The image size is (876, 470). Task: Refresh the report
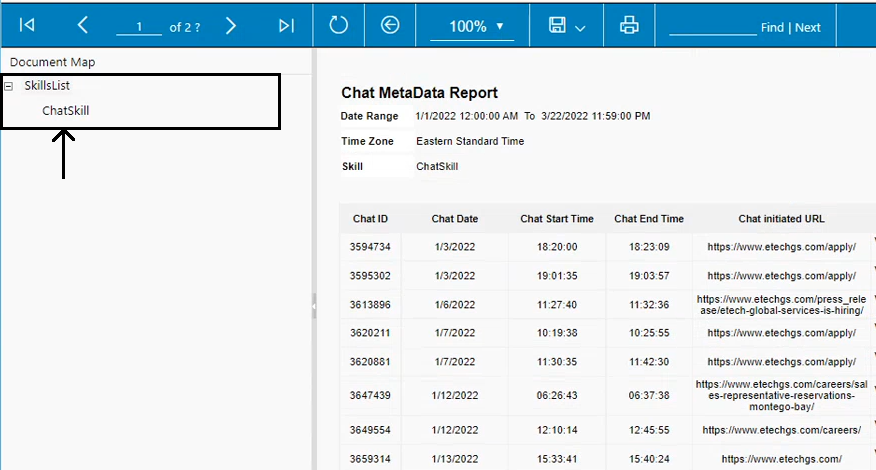[x=339, y=26]
